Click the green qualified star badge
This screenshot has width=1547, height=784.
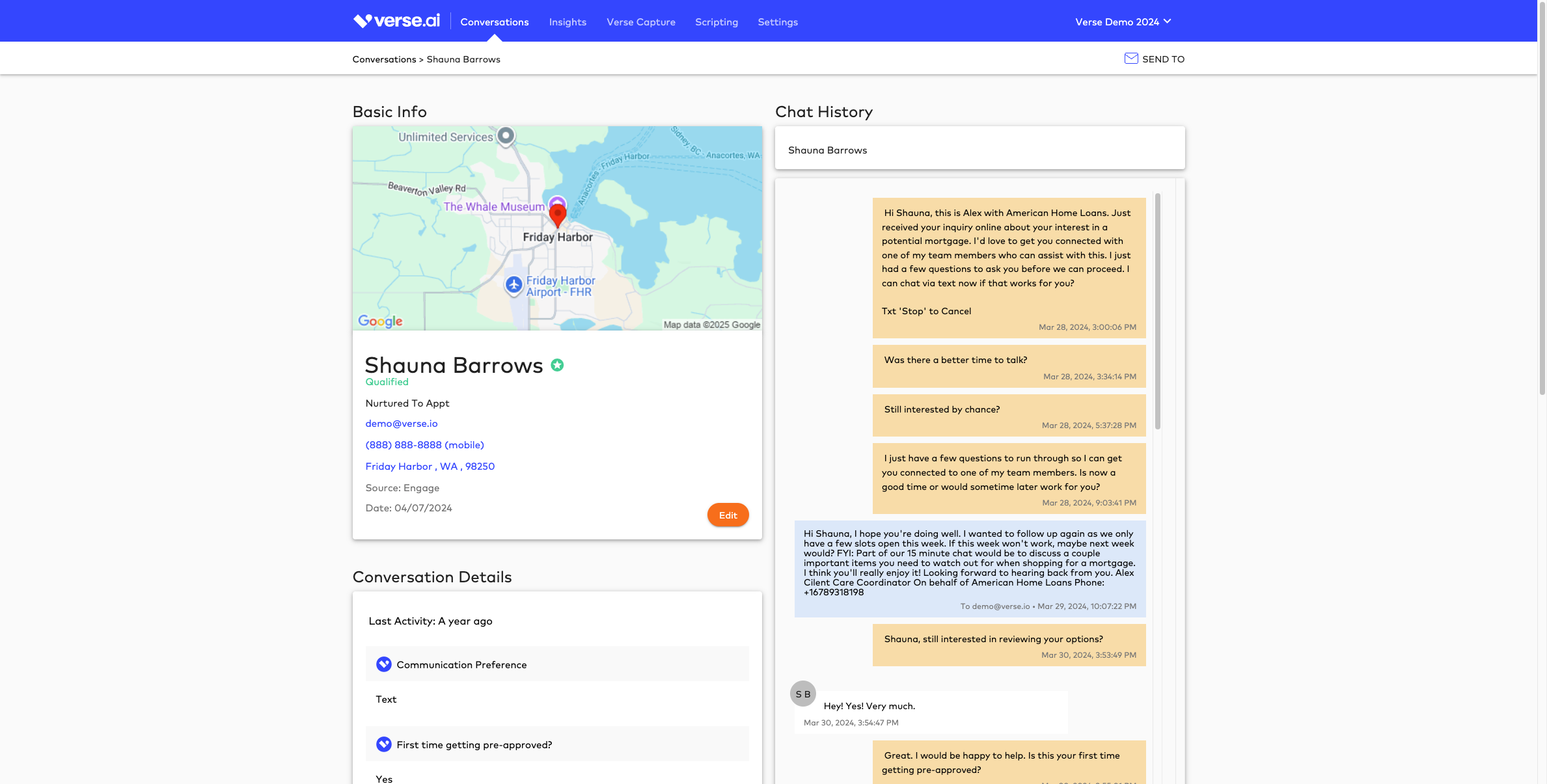click(557, 365)
